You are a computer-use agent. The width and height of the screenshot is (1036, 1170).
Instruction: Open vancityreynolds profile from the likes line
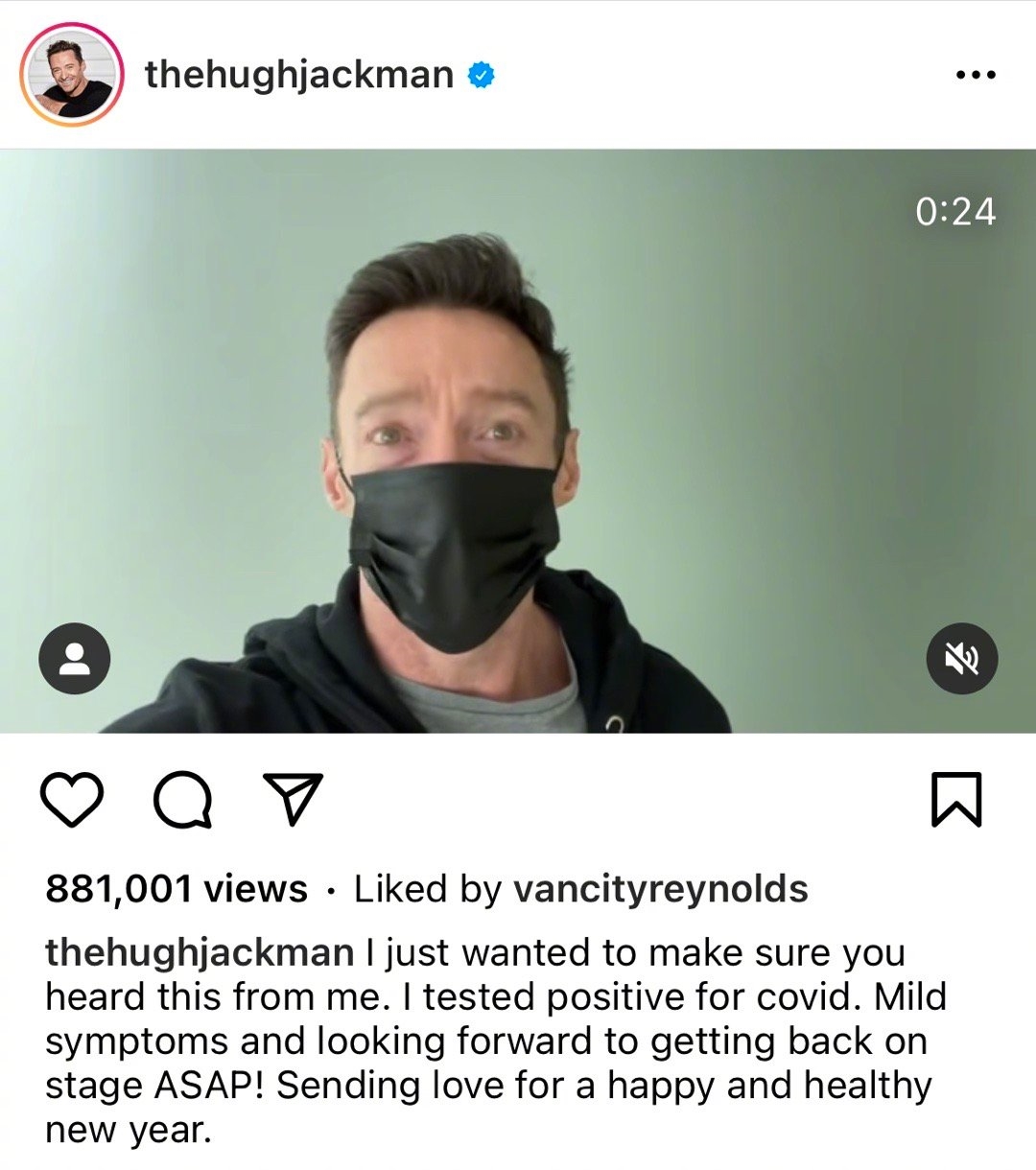[661, 889]
